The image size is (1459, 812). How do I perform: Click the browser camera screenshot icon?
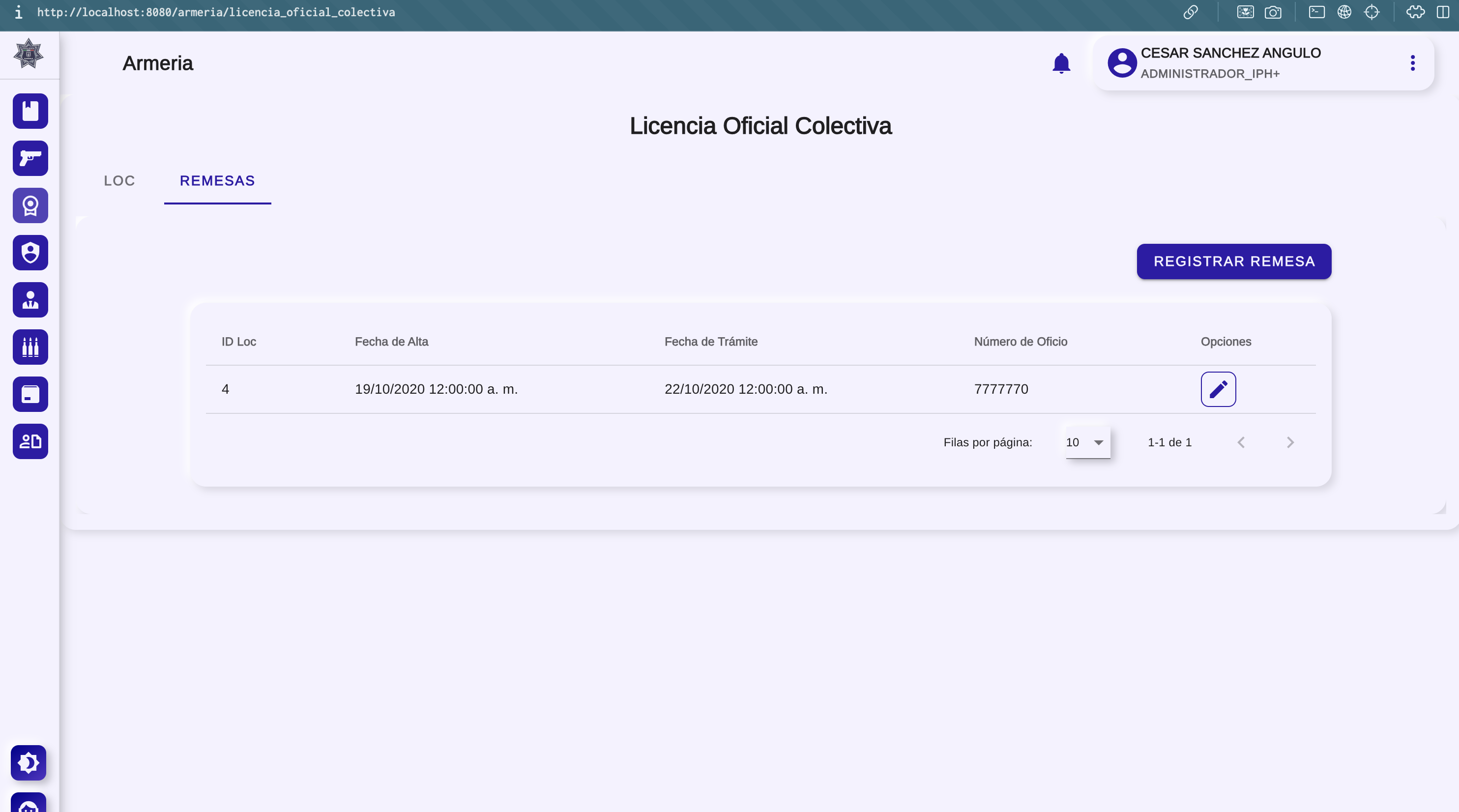[1273, 12]
